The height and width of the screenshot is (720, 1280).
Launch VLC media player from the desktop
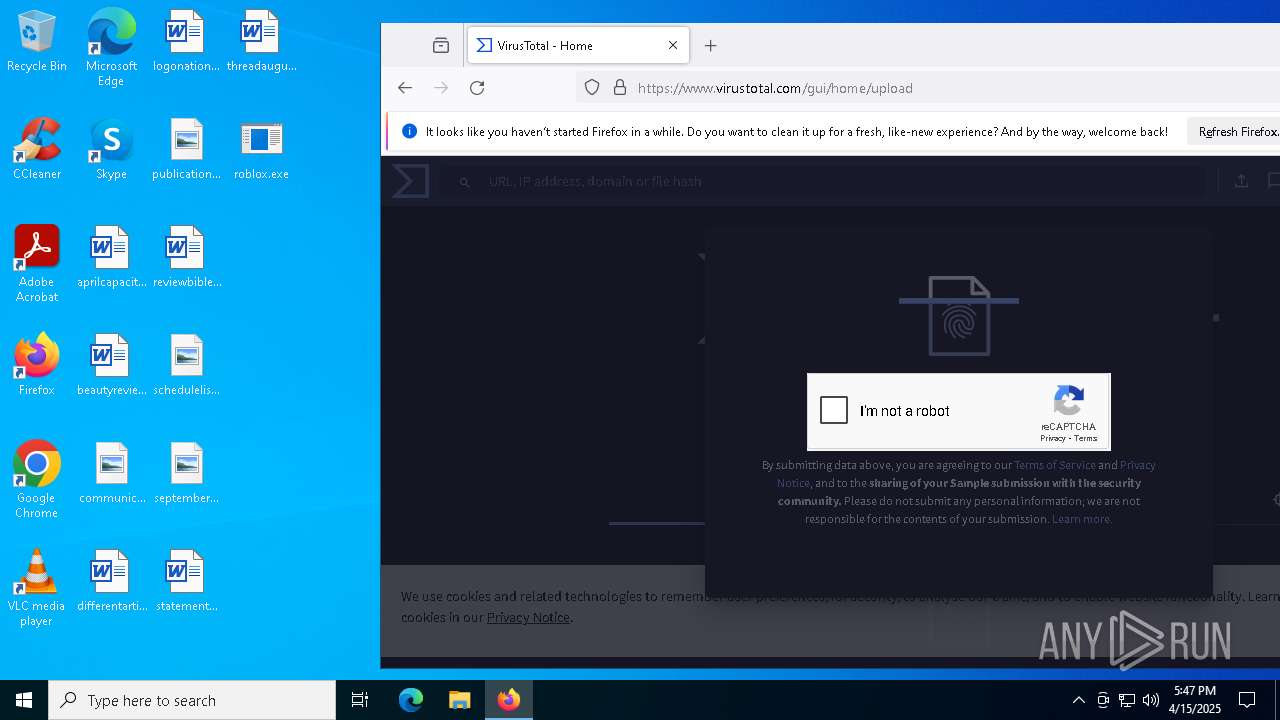point(37,588)
